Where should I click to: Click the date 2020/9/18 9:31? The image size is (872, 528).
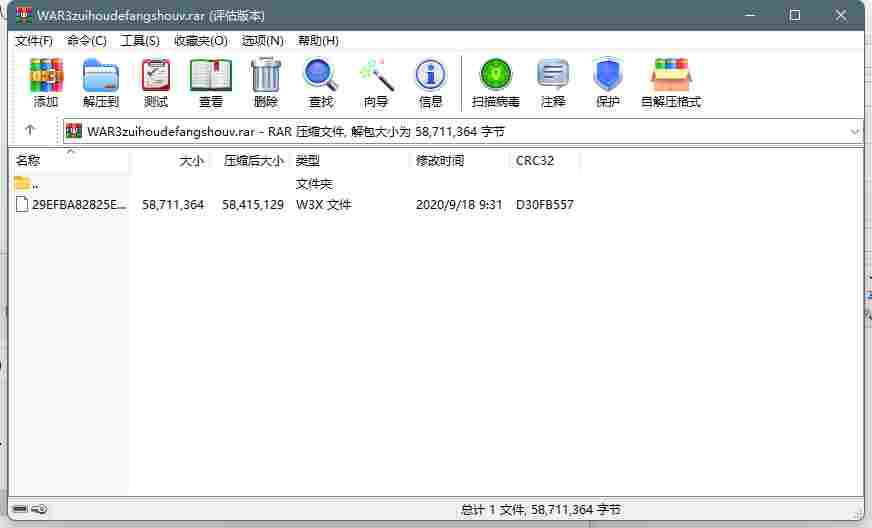point(459,205)
